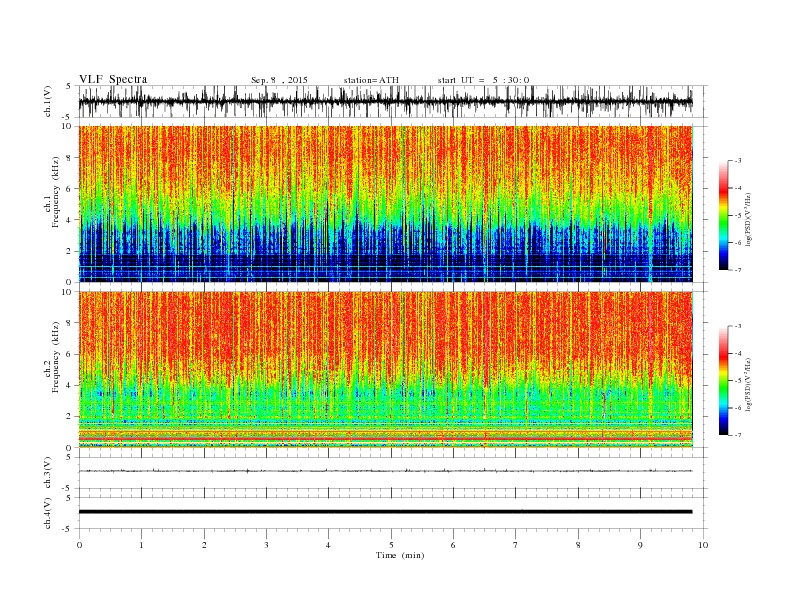Click the ch.2 Frequency (kHz) axis label

52,356
